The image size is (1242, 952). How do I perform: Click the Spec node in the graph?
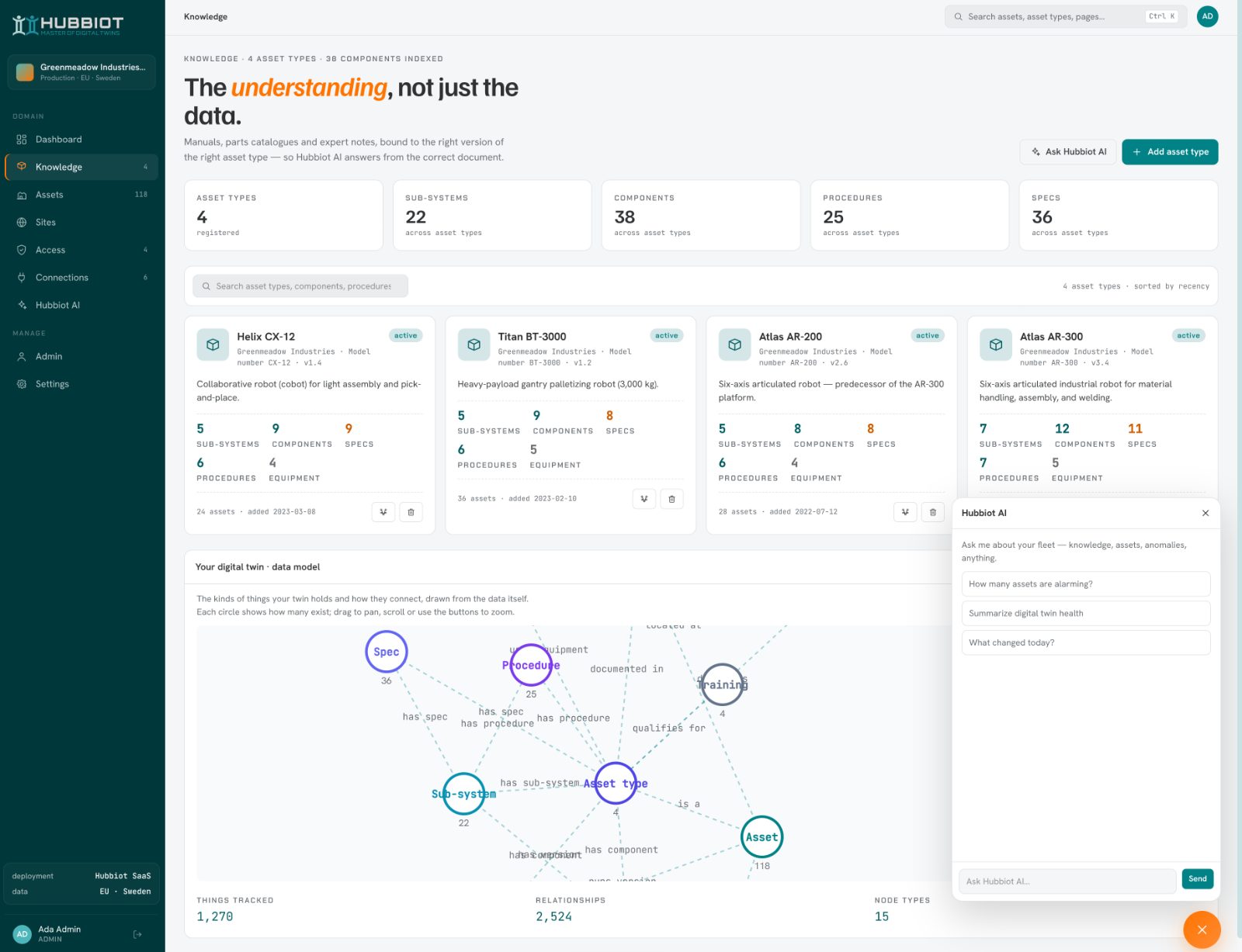pyautogui.click(x=387, y=652)
